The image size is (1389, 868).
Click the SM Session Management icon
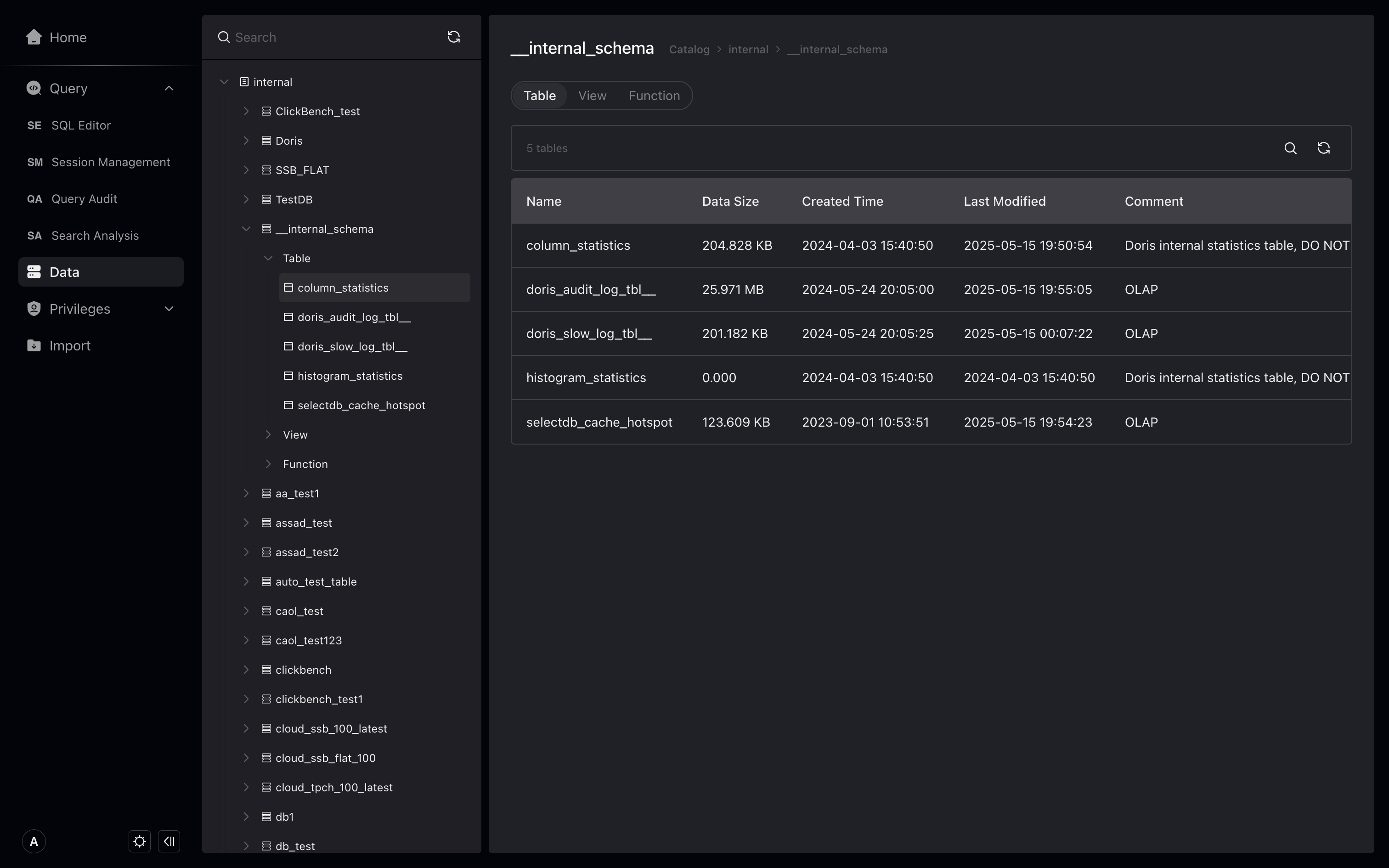pyautogui.click(x=35, y=162)
